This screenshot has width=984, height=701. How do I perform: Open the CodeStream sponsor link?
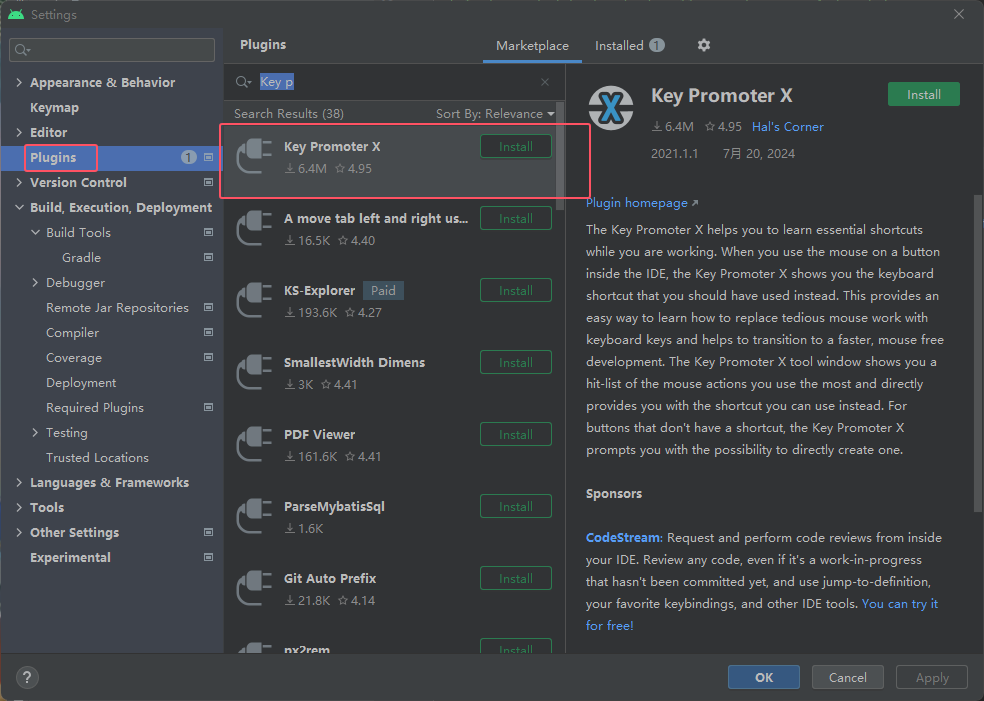click(x=624, y=538)
